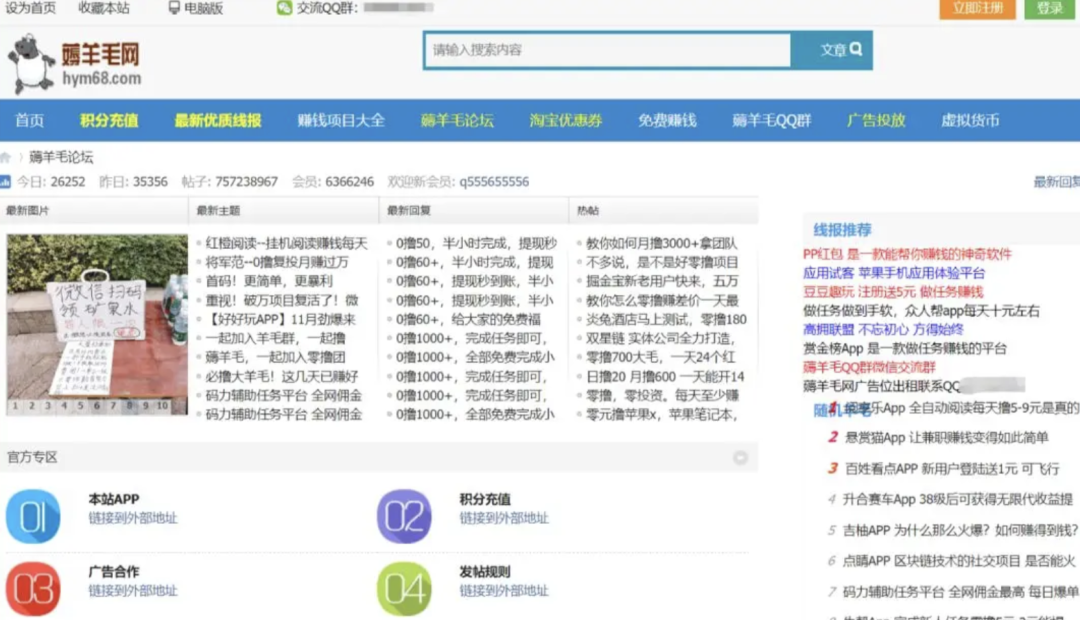
Task: Open the red 03 广告合作 icon
Action: click(34, 589)
